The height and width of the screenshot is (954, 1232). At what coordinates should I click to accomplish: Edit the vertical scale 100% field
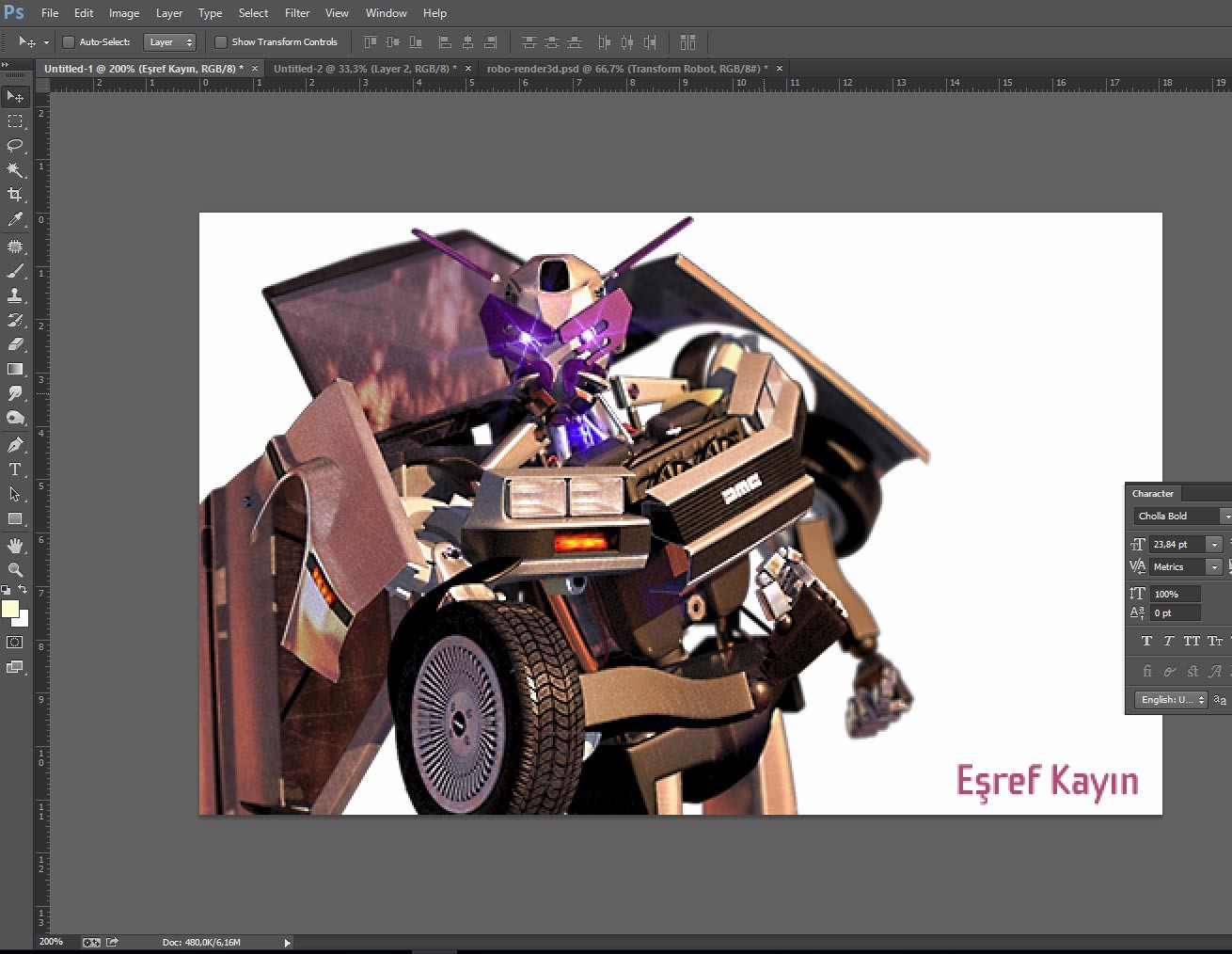[x=1175, y=594]
